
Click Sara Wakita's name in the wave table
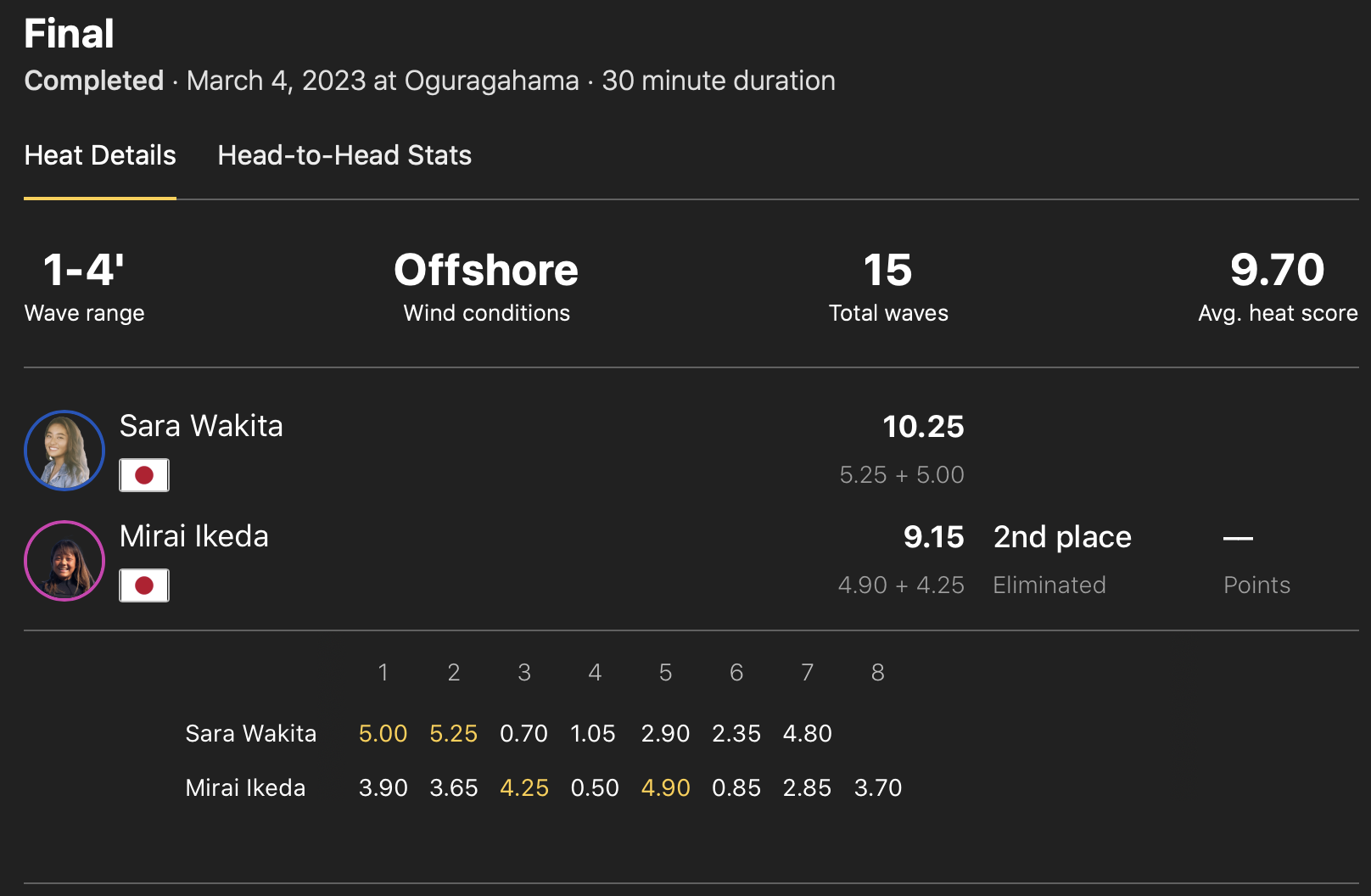251,733
